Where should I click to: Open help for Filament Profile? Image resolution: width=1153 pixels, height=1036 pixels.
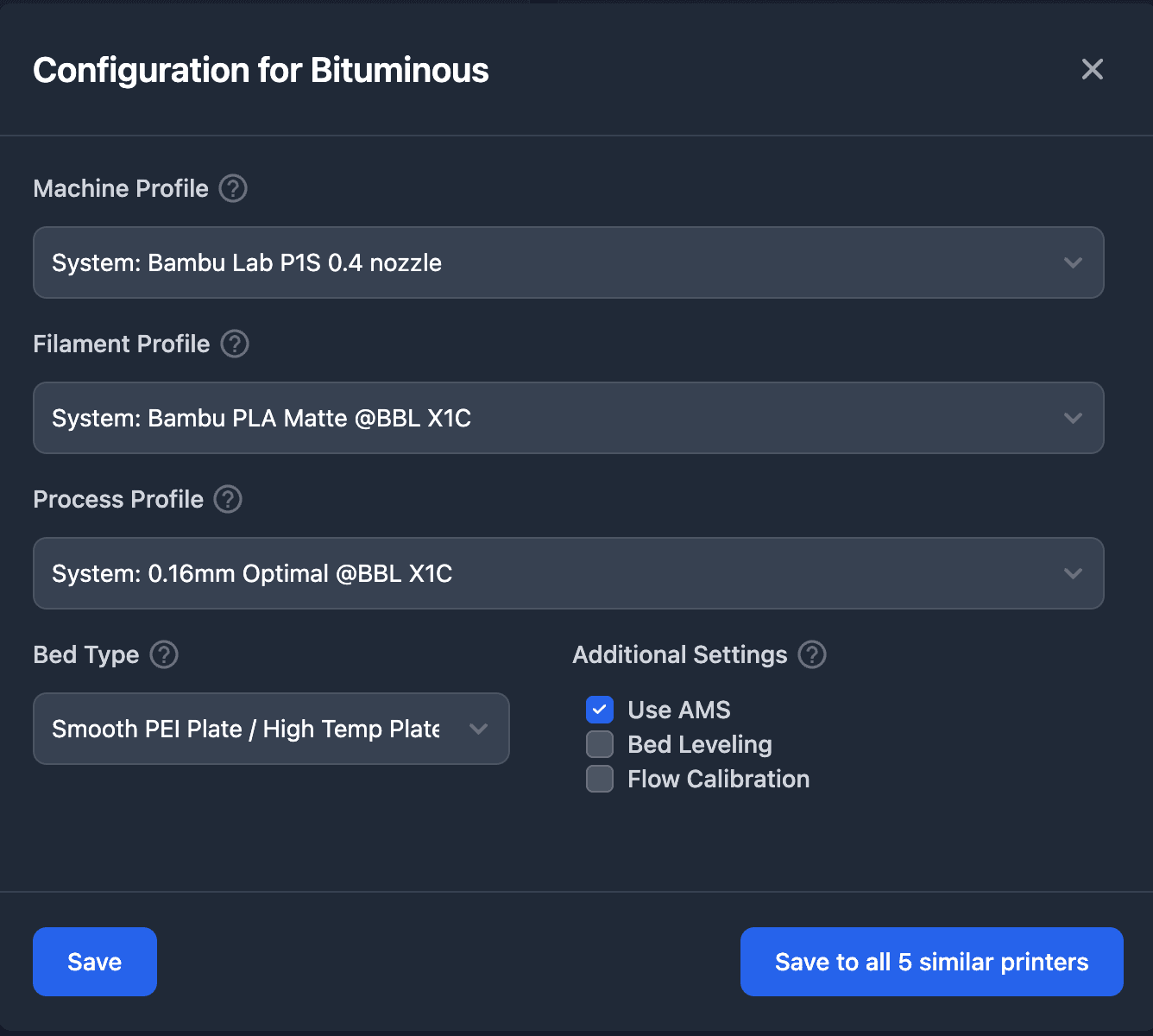(x=235, y=344)
